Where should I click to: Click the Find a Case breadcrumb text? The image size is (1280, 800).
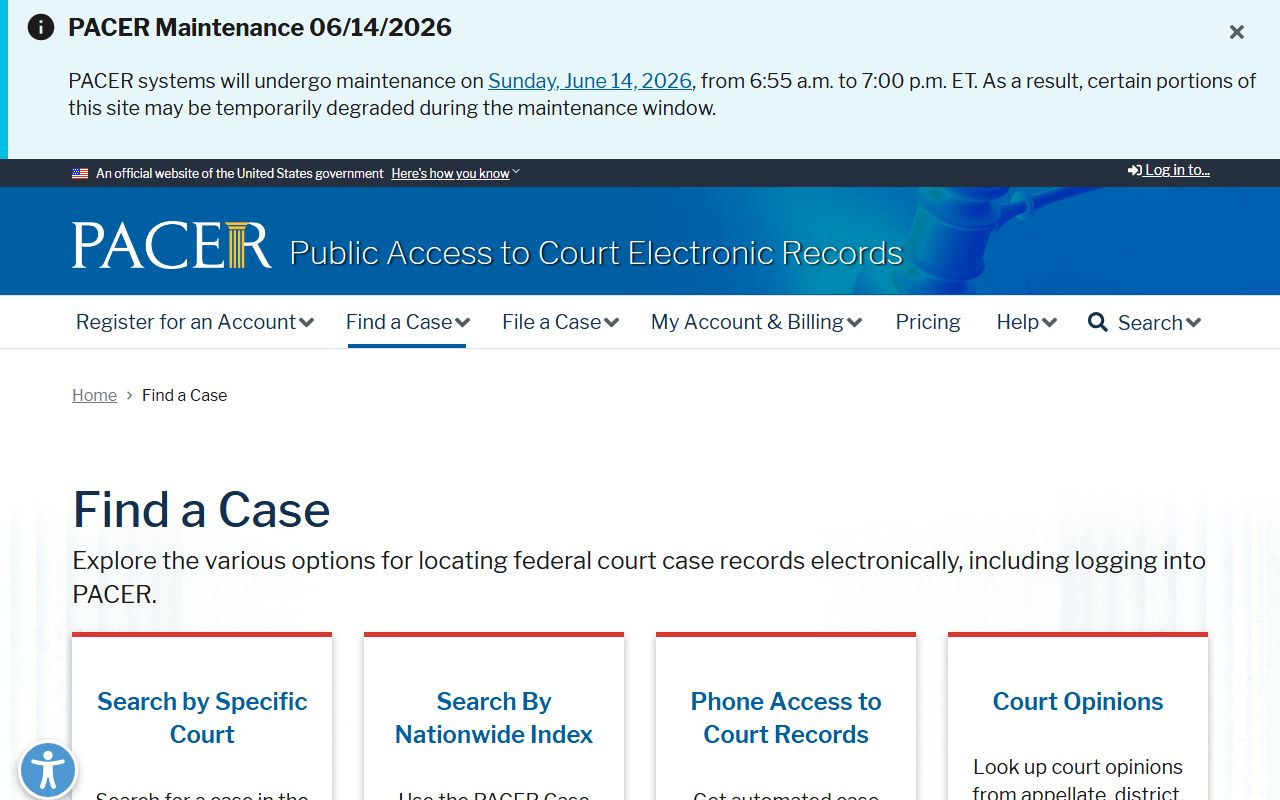184,395
